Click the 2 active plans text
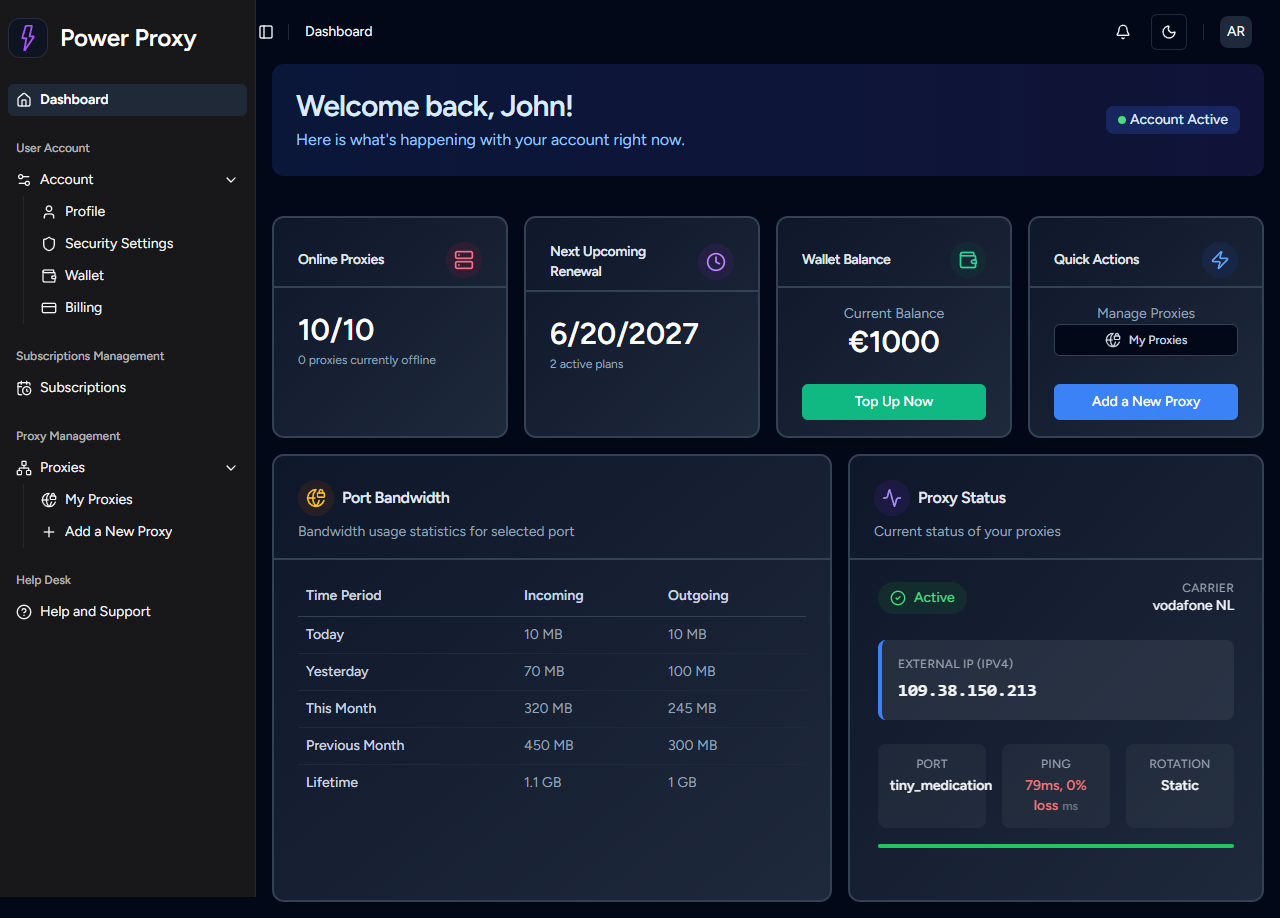The height and width of the screenshot is (918, 1280). tap(587, 365)
